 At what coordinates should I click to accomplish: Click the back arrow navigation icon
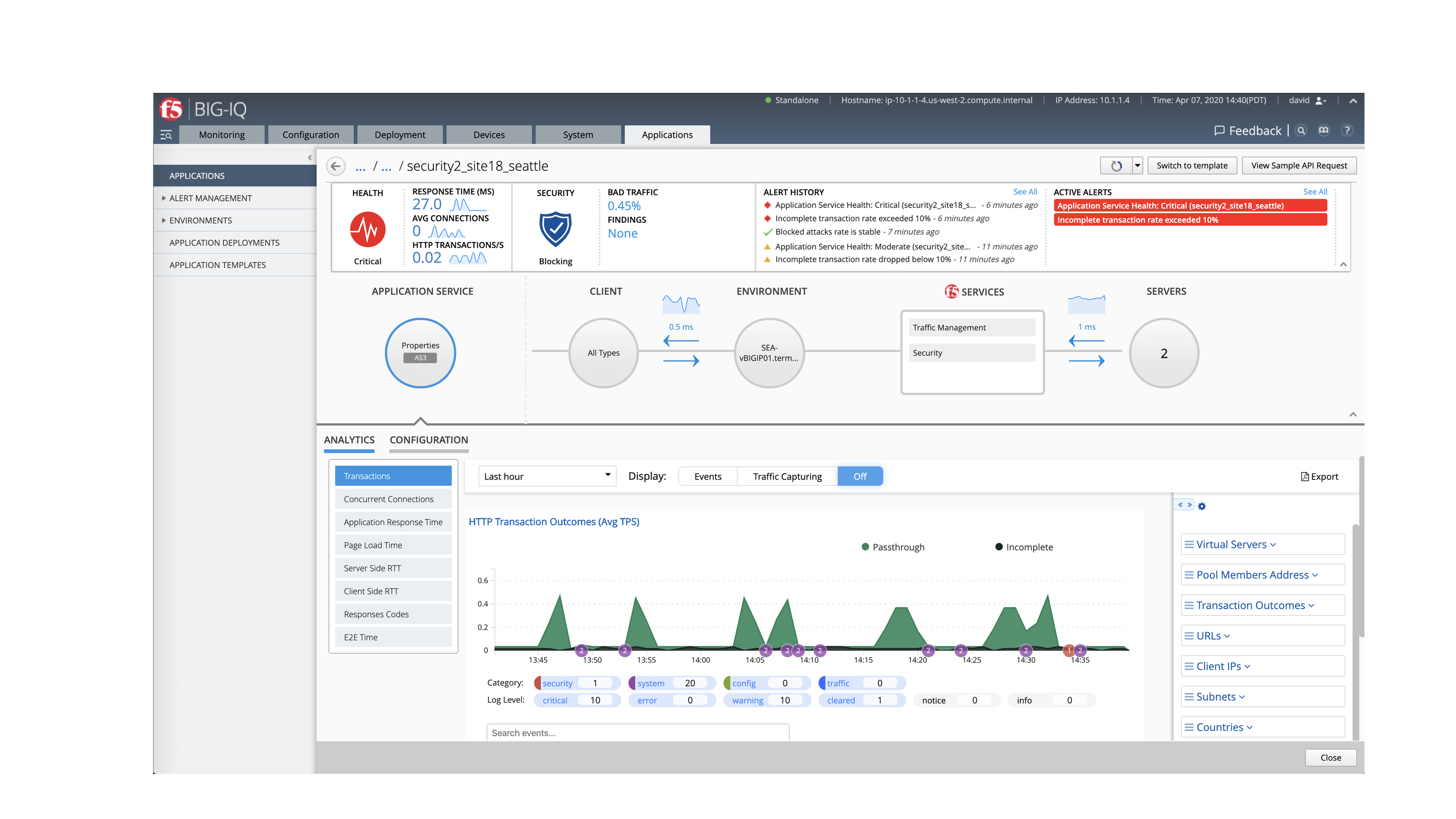(336, 166)
